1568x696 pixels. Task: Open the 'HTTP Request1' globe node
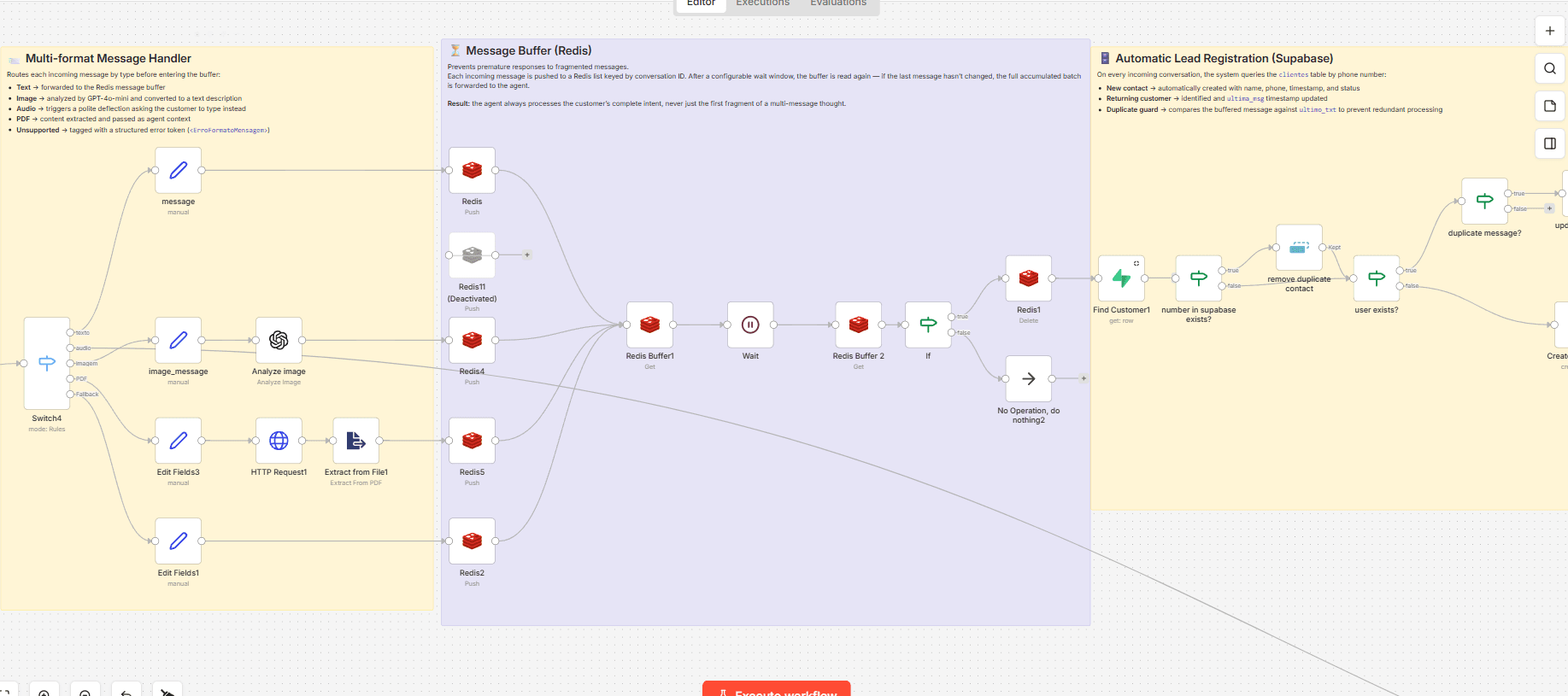[279, 441]
